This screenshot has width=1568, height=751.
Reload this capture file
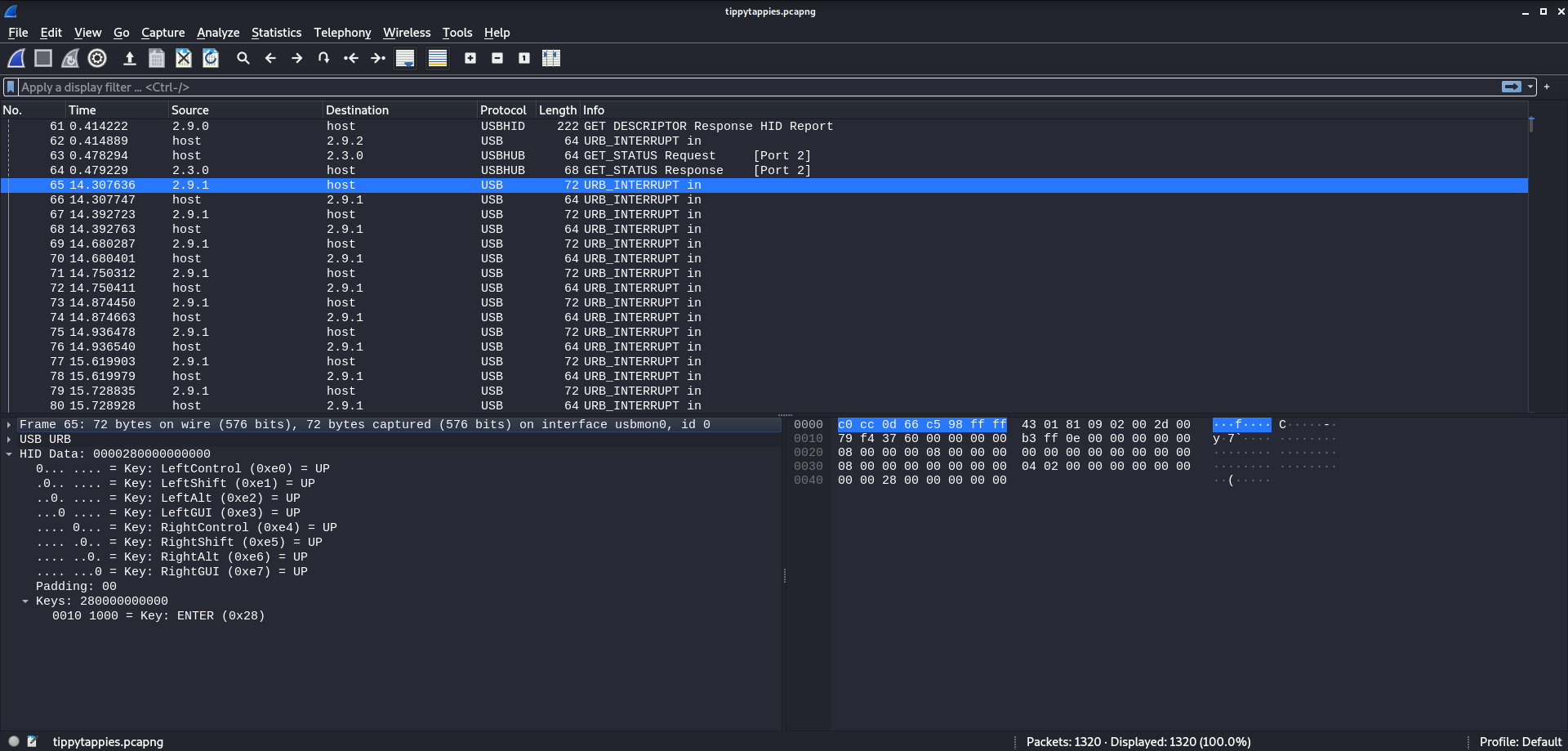(211, 58)
